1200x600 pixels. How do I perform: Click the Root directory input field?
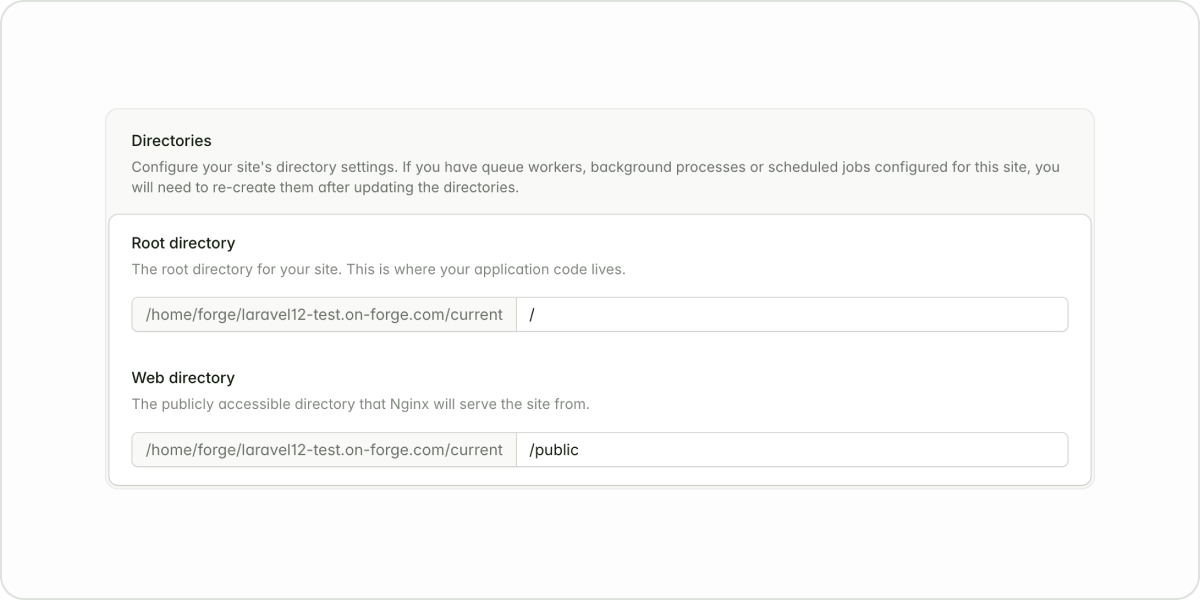click(790, 314)
